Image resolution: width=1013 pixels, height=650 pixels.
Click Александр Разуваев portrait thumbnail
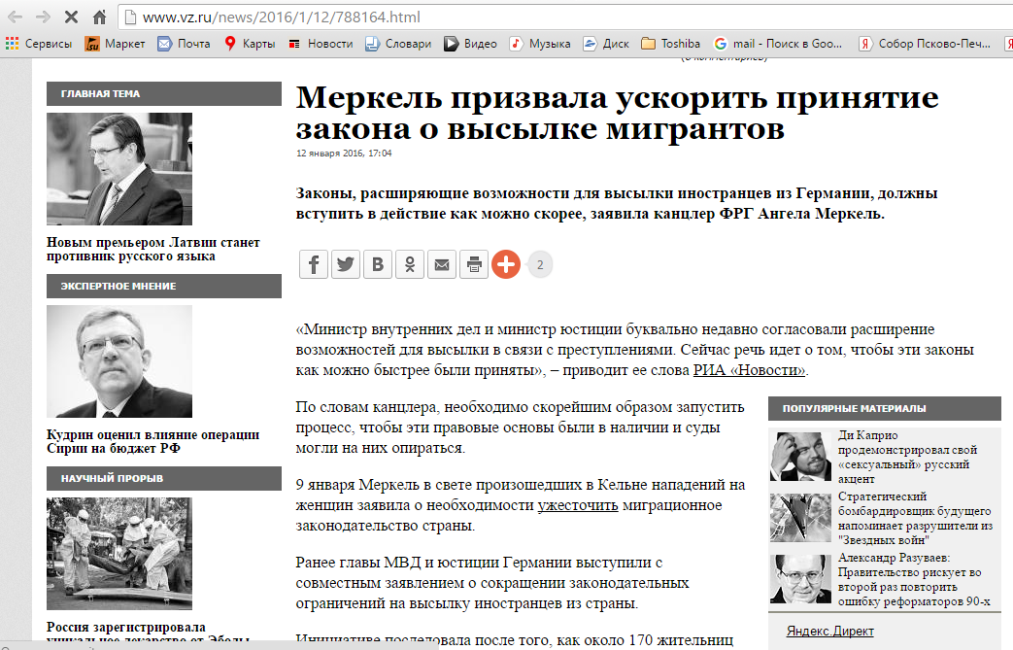tap(800, 579)
